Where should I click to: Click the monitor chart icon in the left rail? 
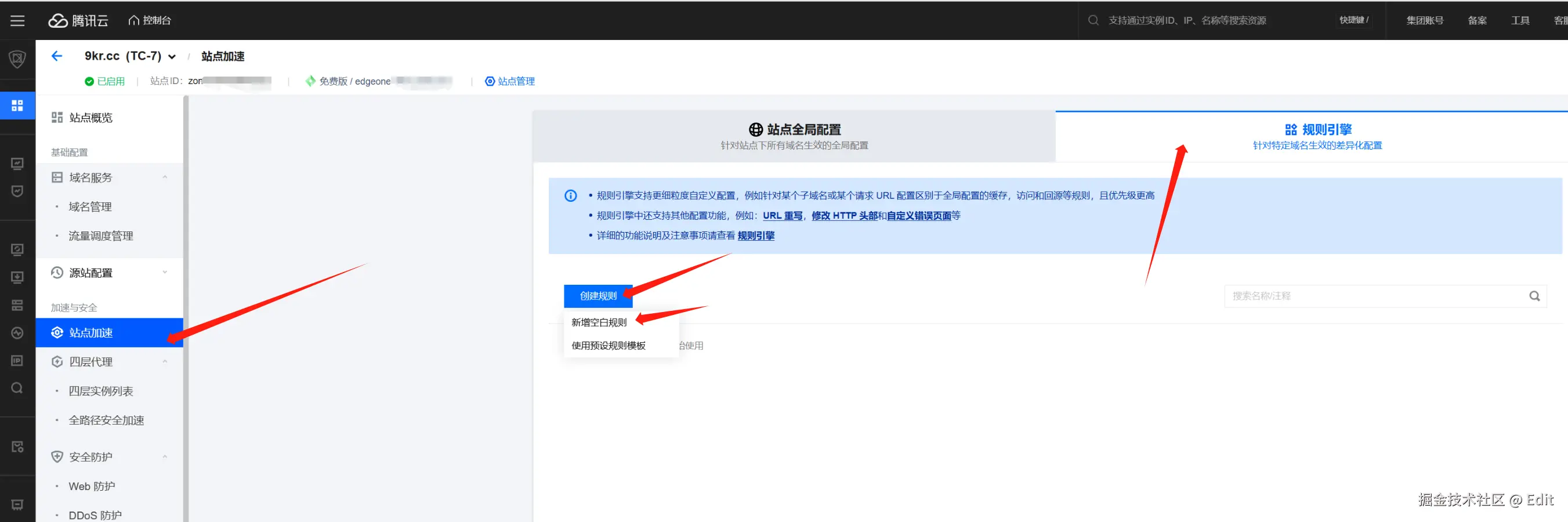pos(17,164)
